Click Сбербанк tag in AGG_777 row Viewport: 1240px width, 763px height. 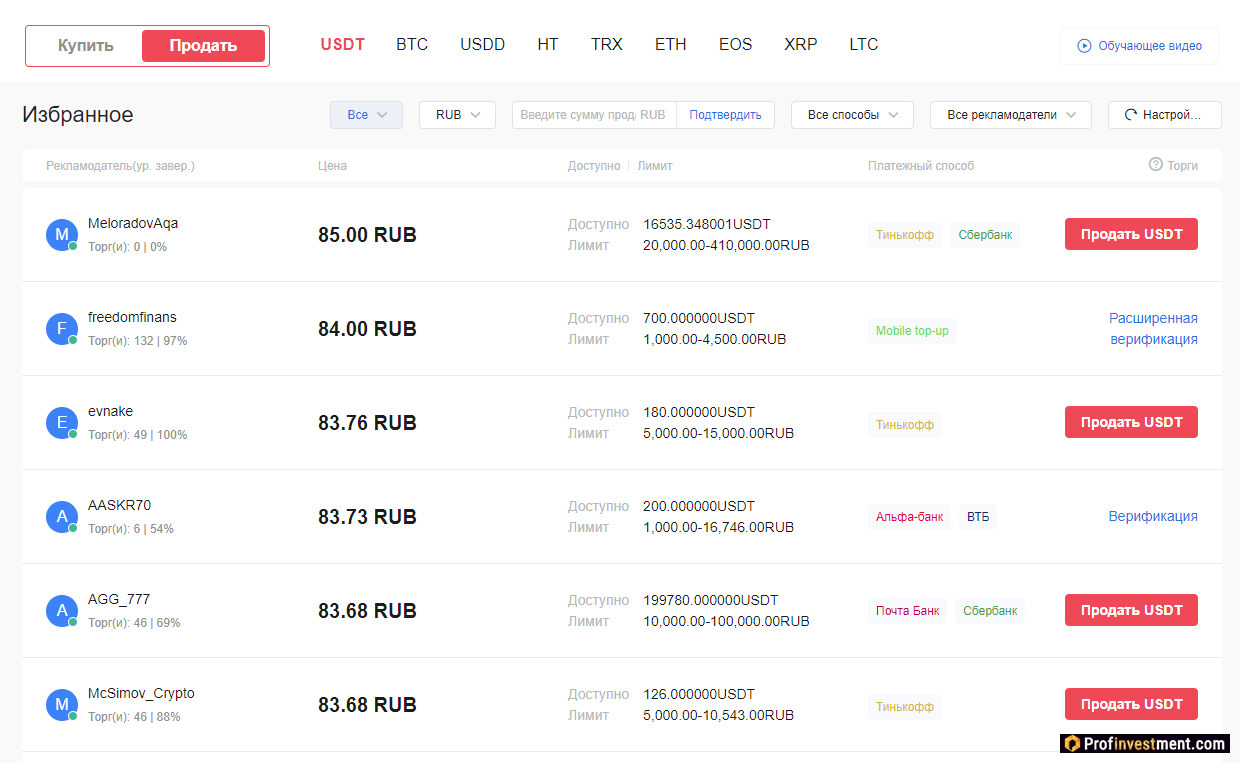[x=990, y=611]
